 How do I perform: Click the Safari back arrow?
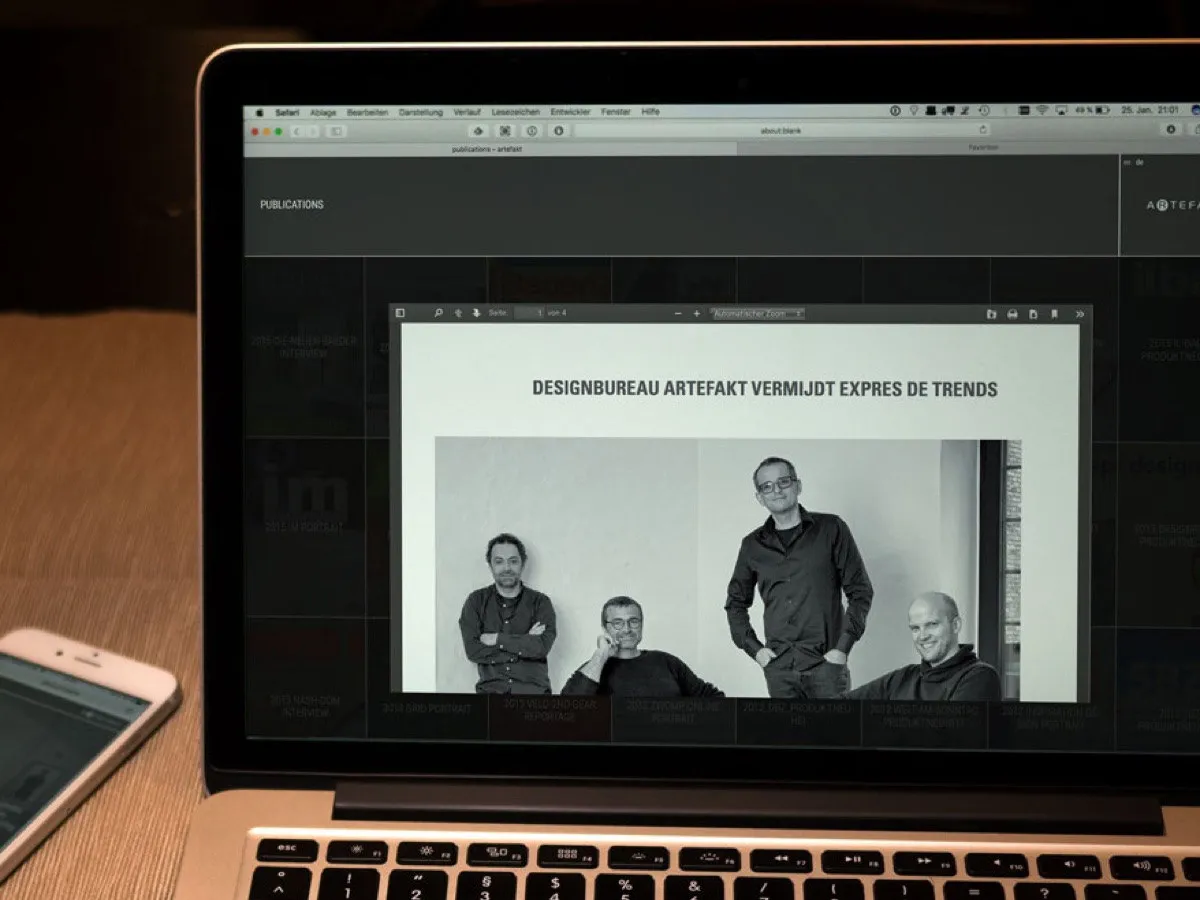(x=297, y=131)
